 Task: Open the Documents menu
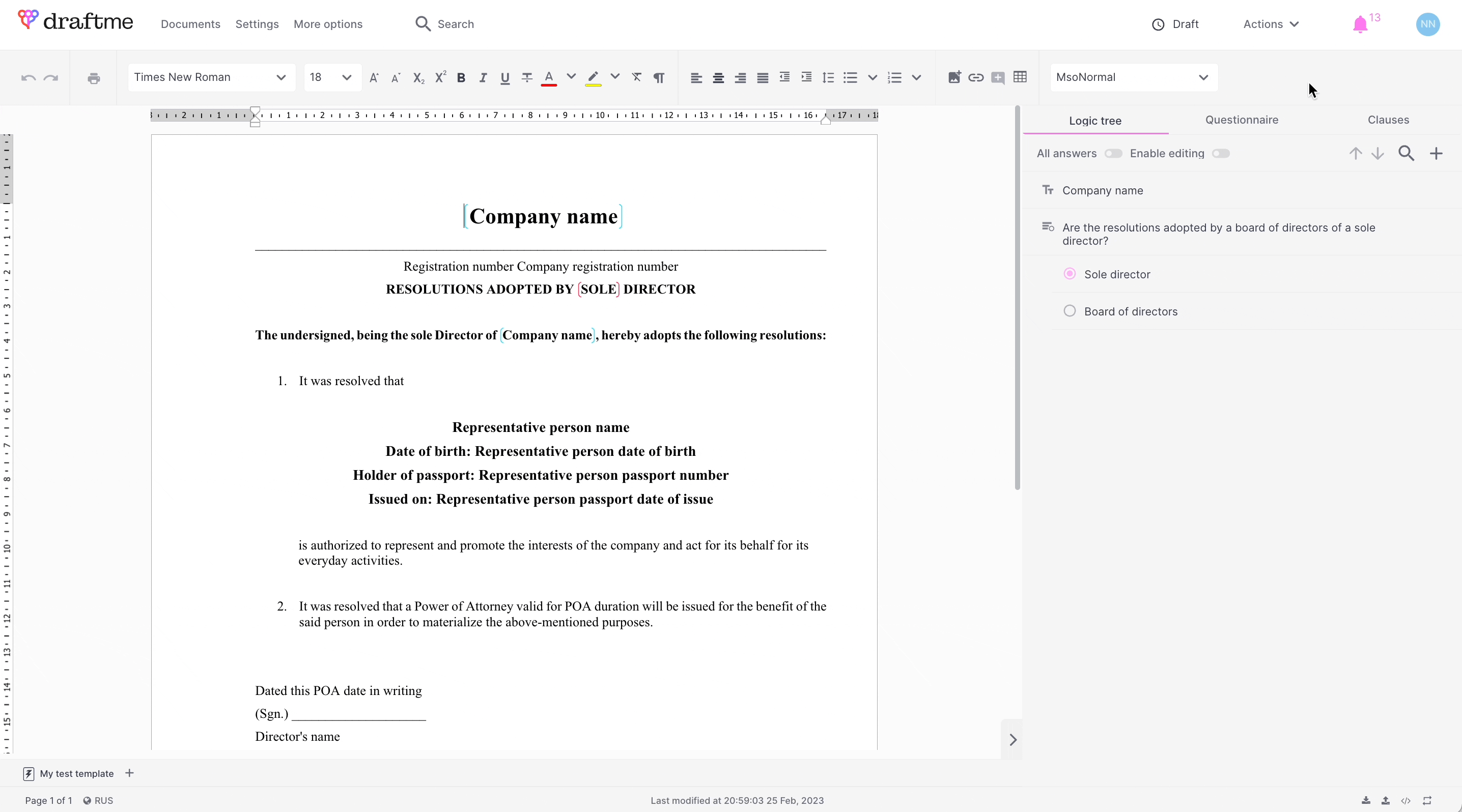pos(190,24)
